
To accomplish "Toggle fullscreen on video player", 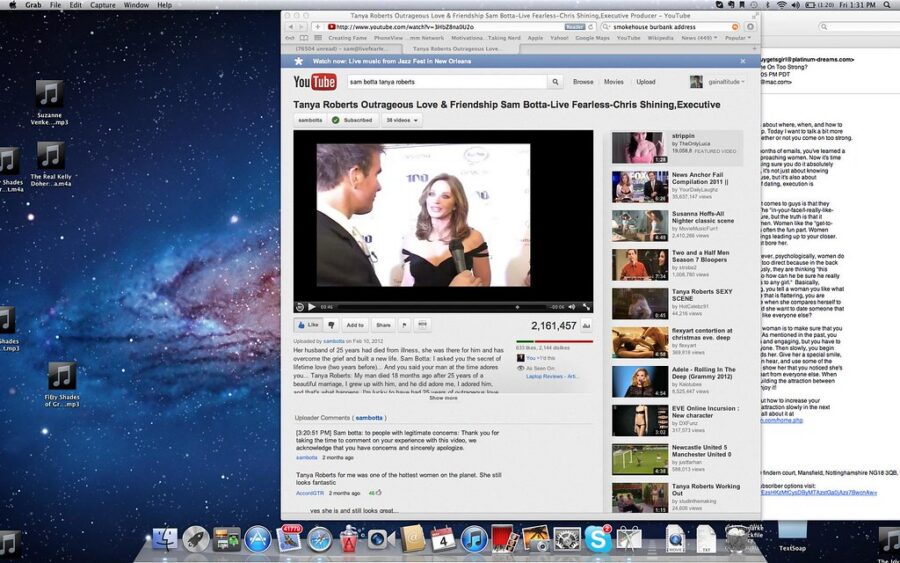I will point(586,307).
